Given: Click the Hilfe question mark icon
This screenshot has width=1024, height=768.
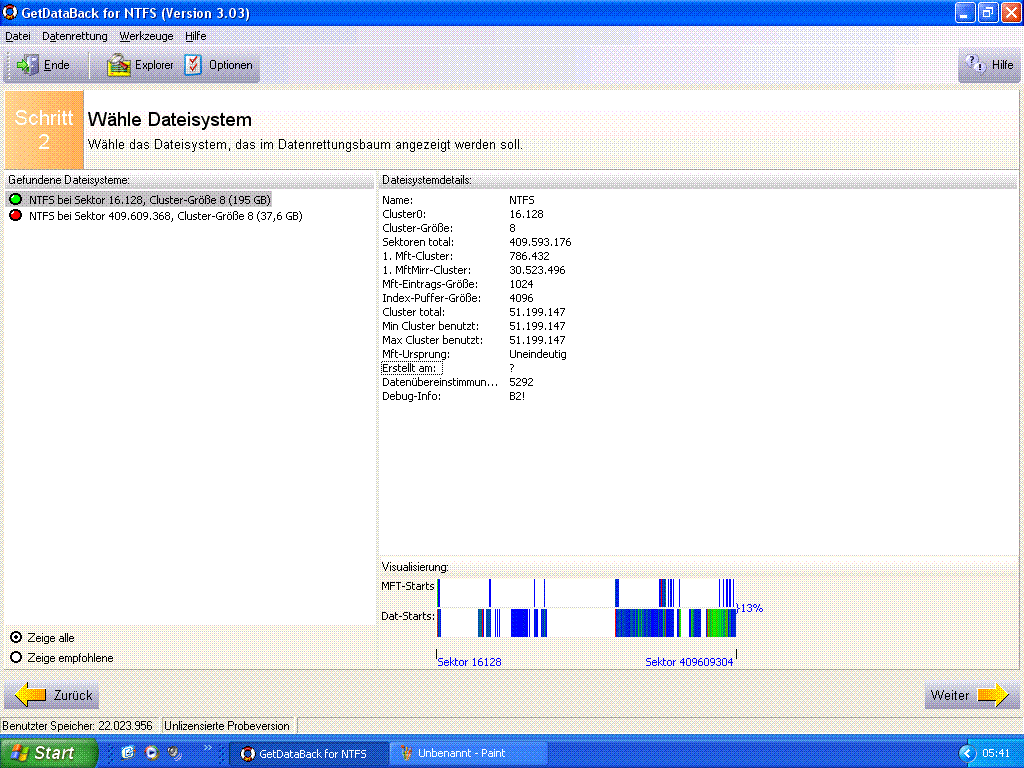Looking at the screenshot, I should click(975, 64).
